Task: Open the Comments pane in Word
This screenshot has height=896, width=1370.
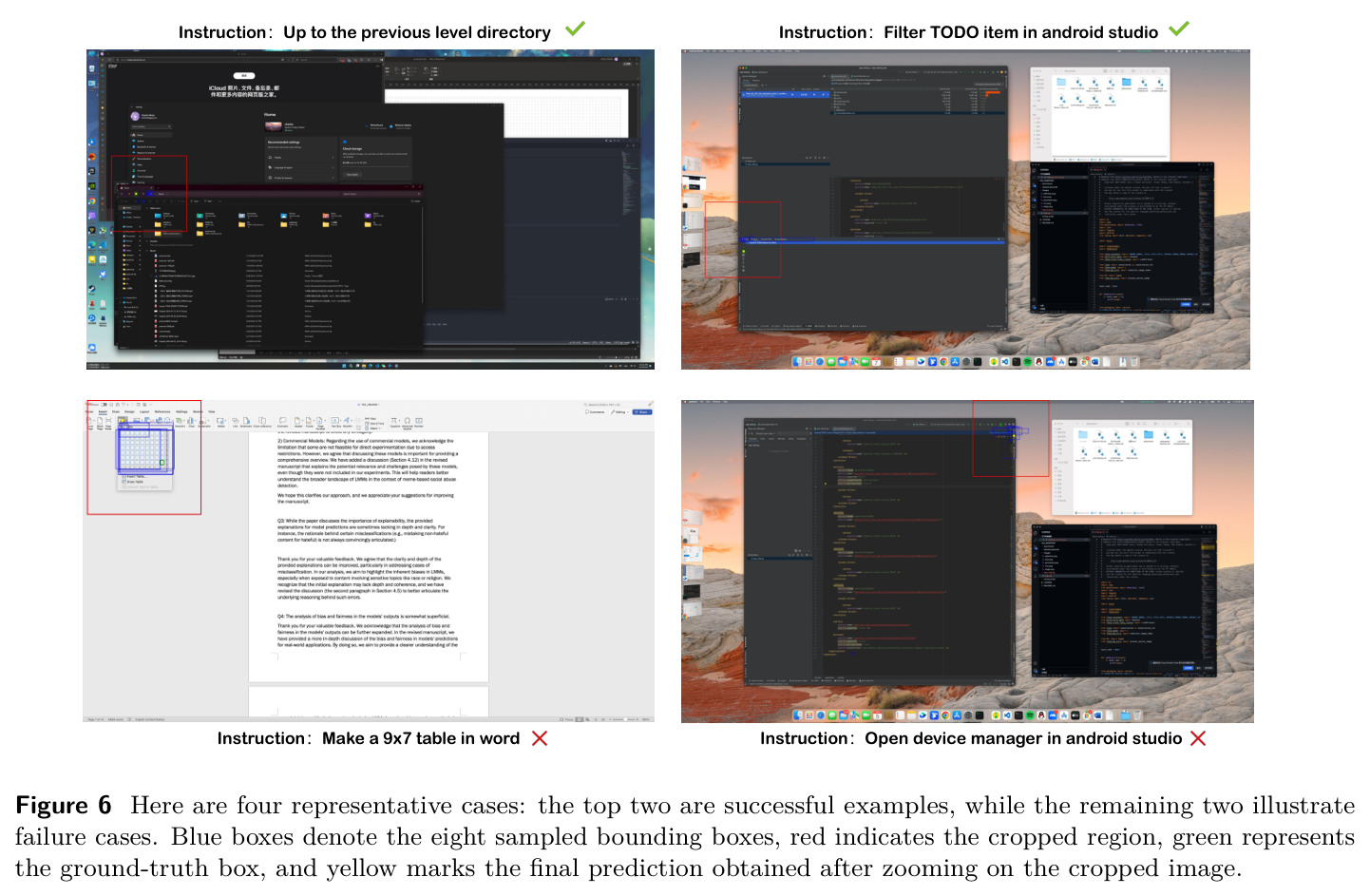Action: [x=596, y=412]
